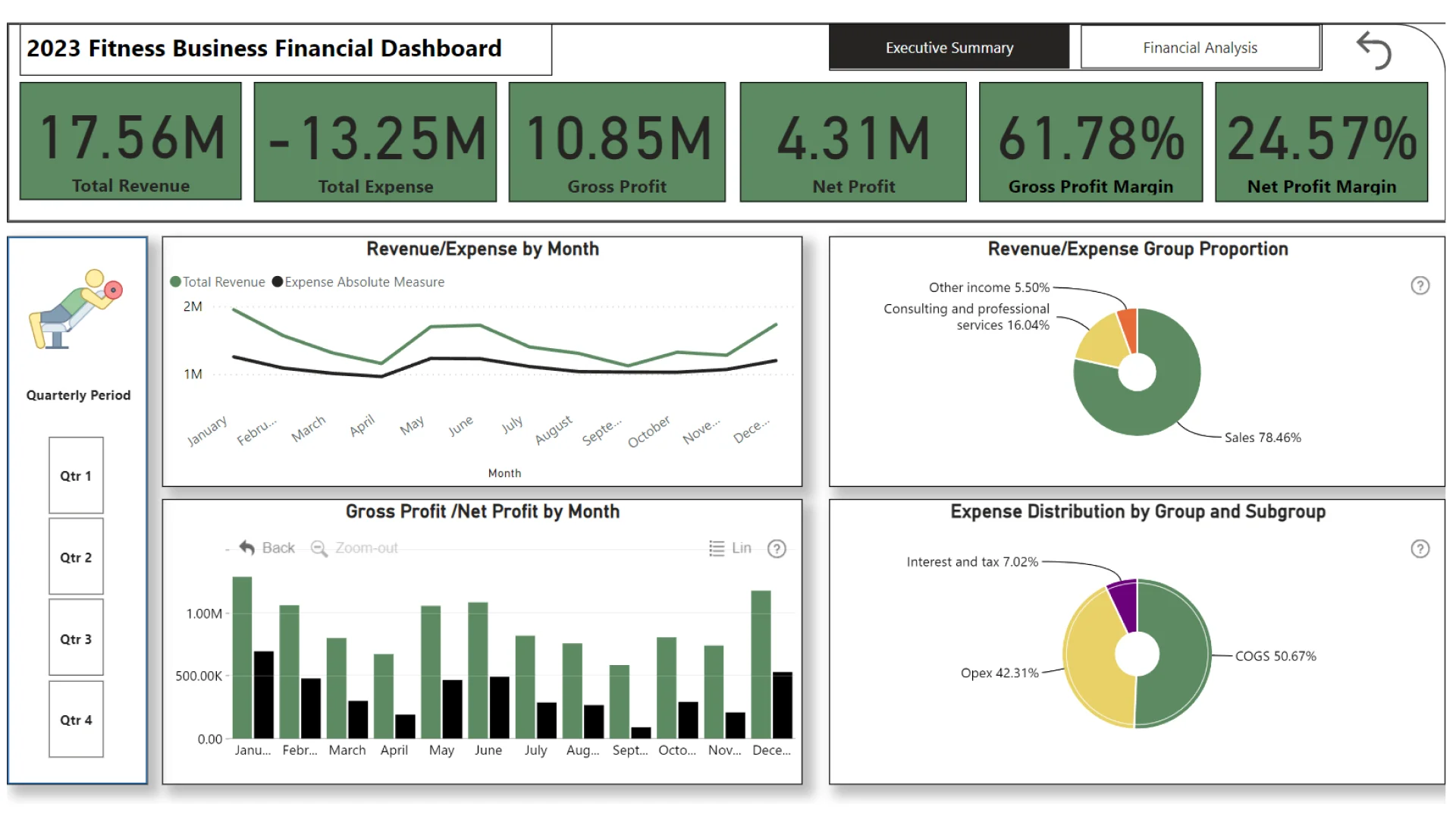The width and height of the screenshot is (1456, 819).
Task: Click the dashboard title text
Action: pyautogui.click(x=264, y=49)
